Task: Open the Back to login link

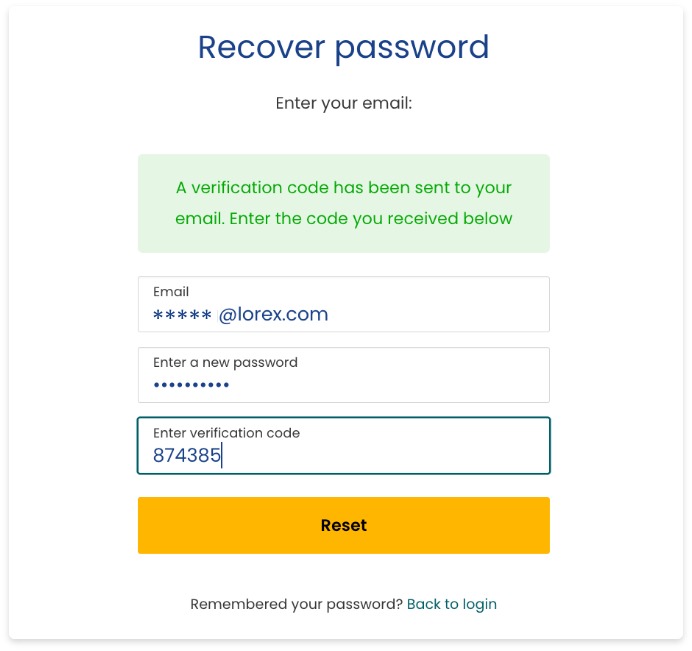Action: (451, 604)
